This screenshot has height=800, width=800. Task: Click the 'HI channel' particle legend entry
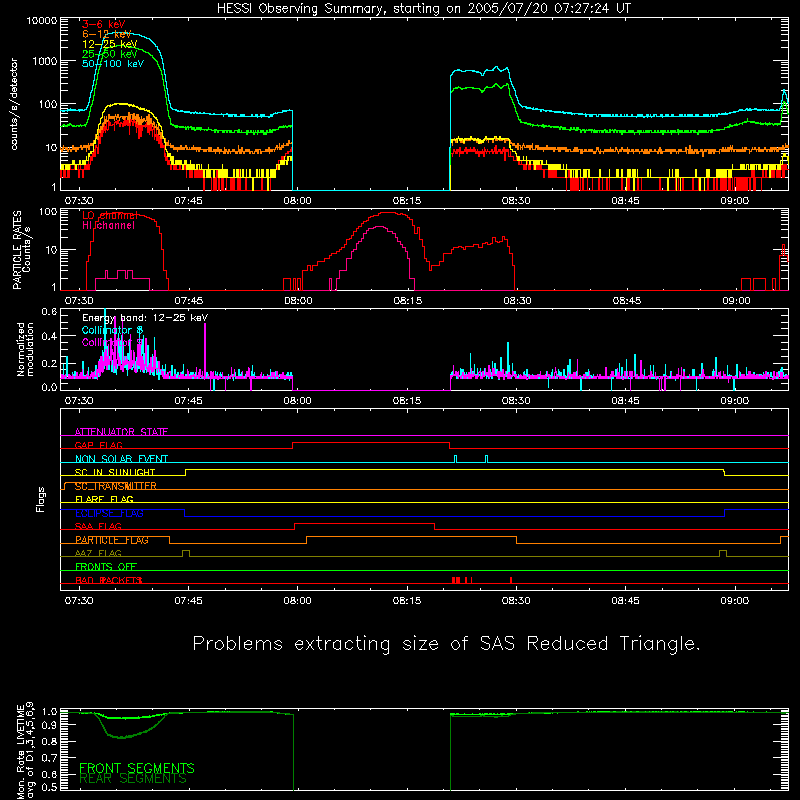click(108, 225)
